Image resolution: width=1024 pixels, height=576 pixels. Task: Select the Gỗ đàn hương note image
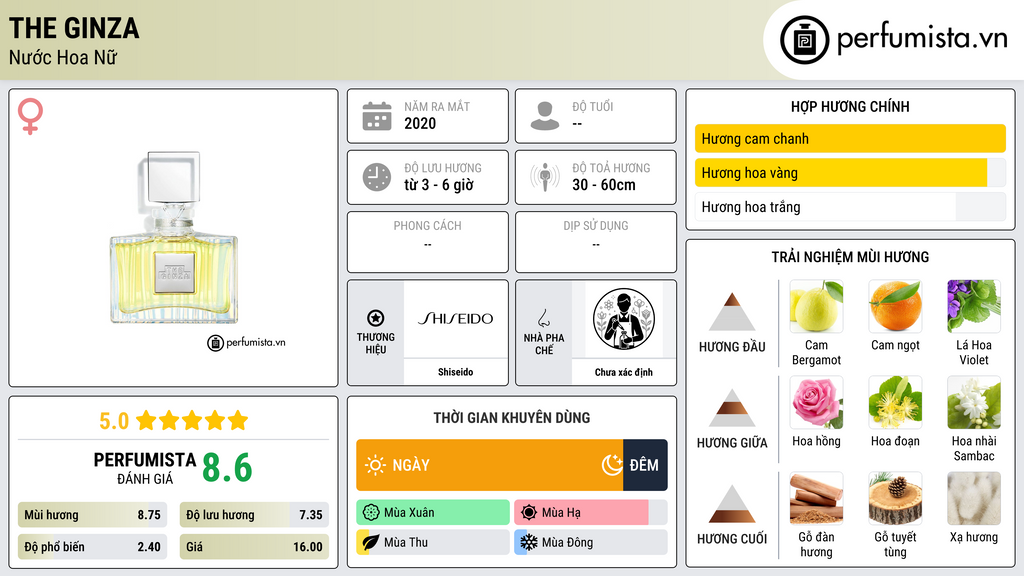(x=816, y=498)
